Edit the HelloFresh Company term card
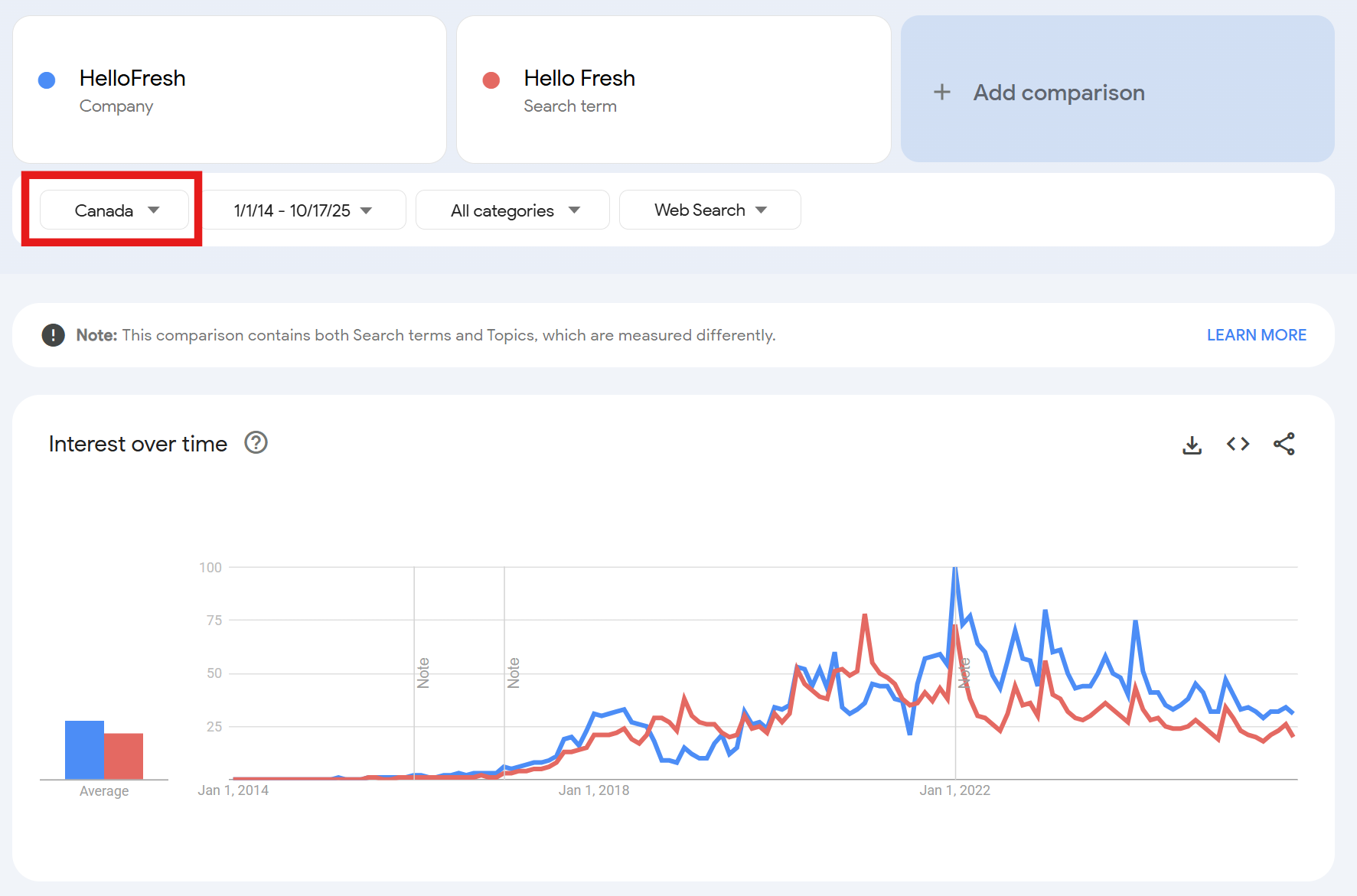 (x=230, y=90)
